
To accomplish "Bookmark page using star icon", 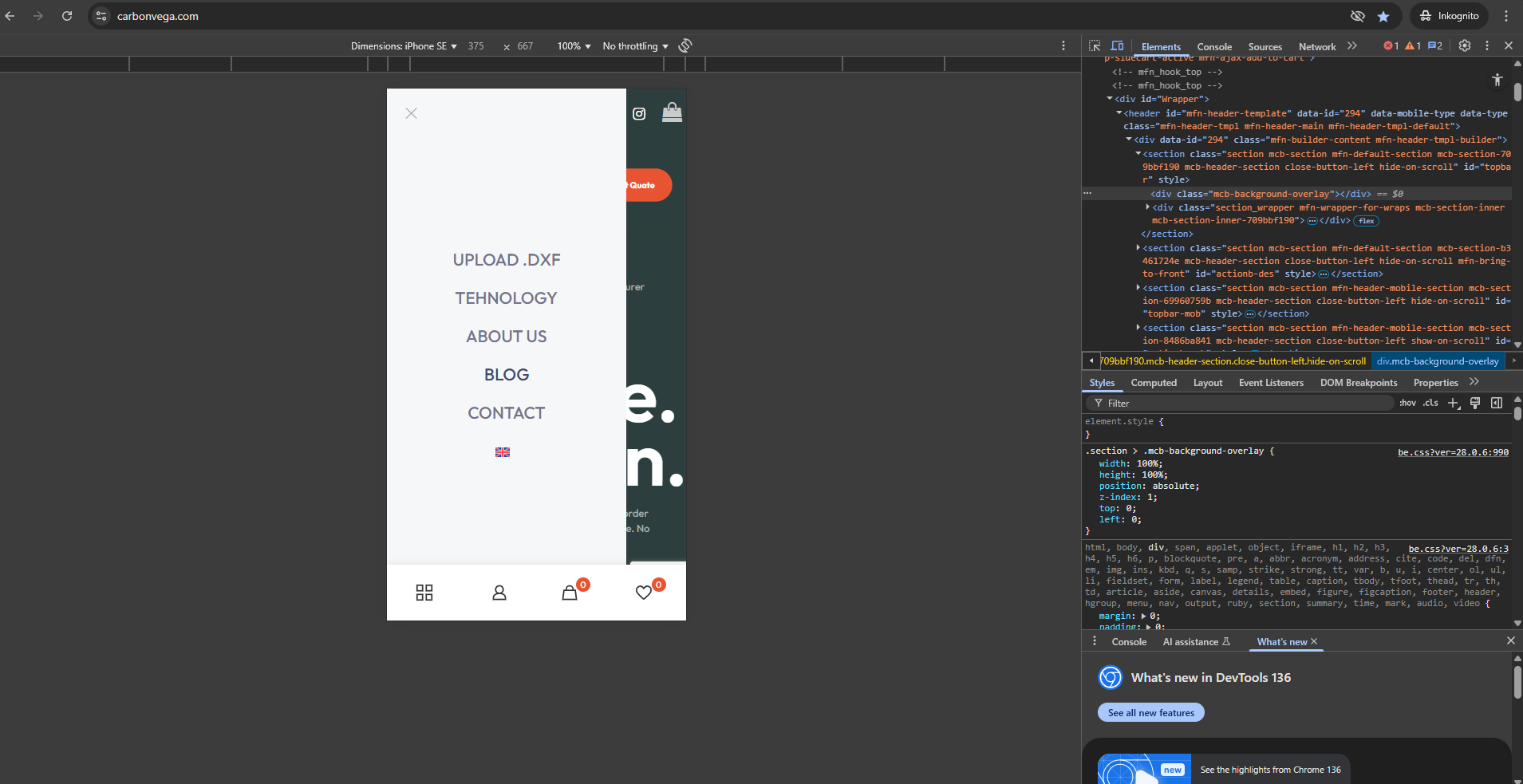I will point(1383,16).
